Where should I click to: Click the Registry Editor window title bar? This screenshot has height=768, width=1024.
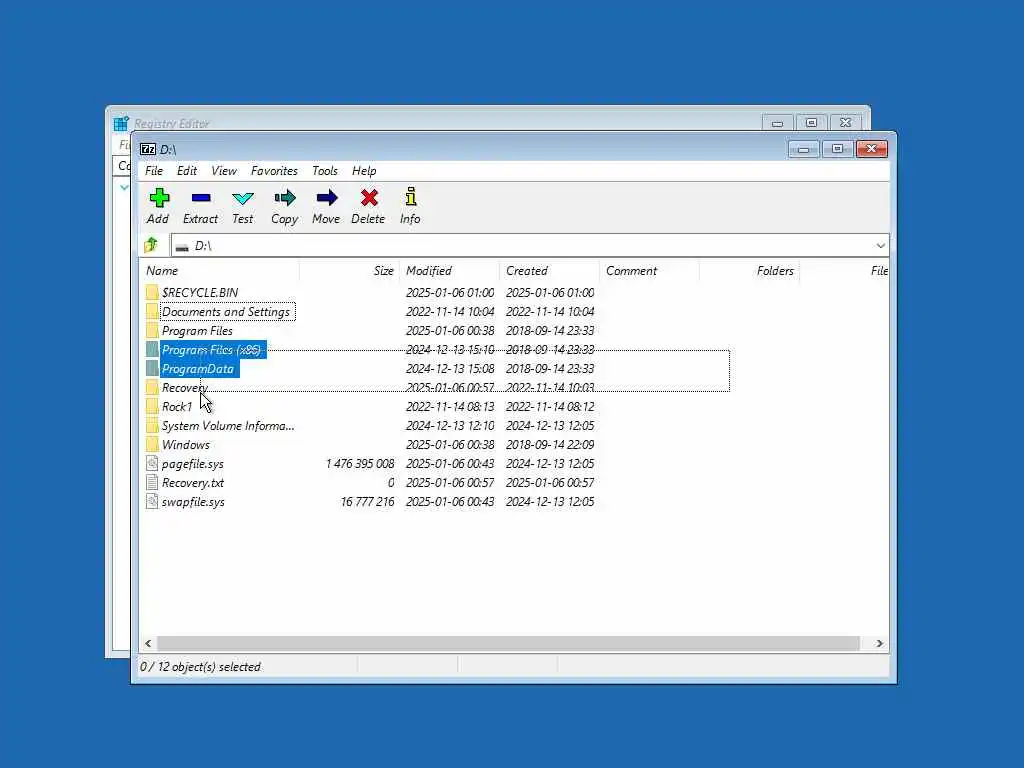coord(438,122)
